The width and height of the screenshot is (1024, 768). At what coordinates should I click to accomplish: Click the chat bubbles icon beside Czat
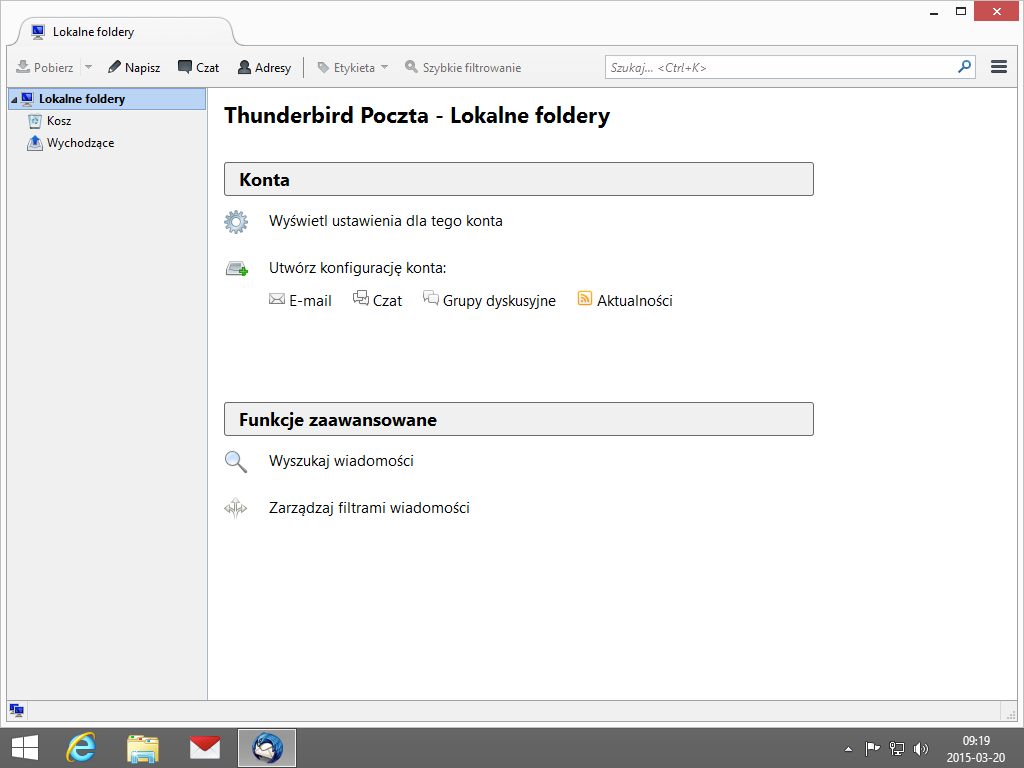(360, 298)
